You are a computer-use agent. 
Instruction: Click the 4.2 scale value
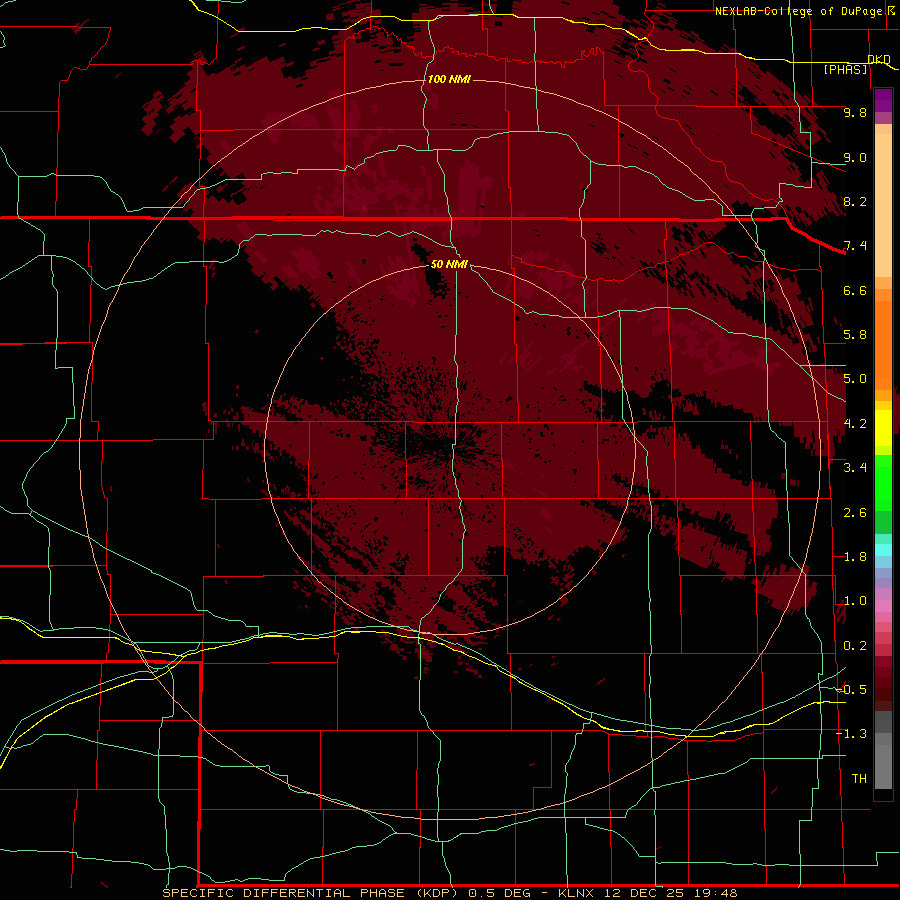click(855, 424)
